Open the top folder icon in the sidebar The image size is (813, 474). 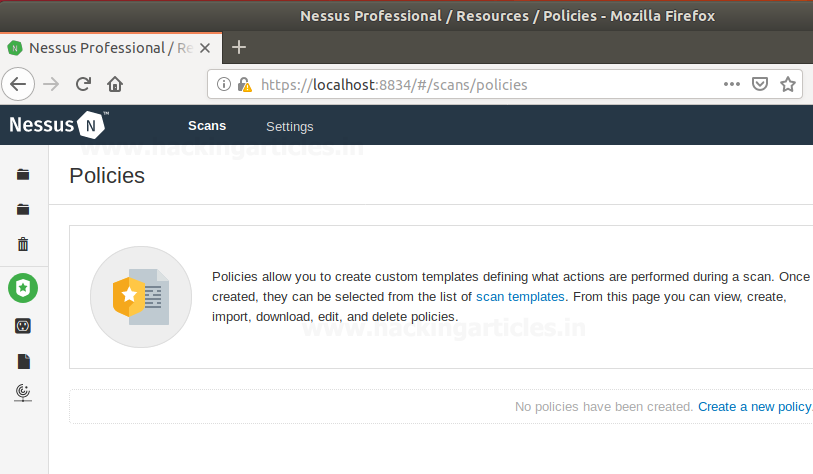coord(23,174)
